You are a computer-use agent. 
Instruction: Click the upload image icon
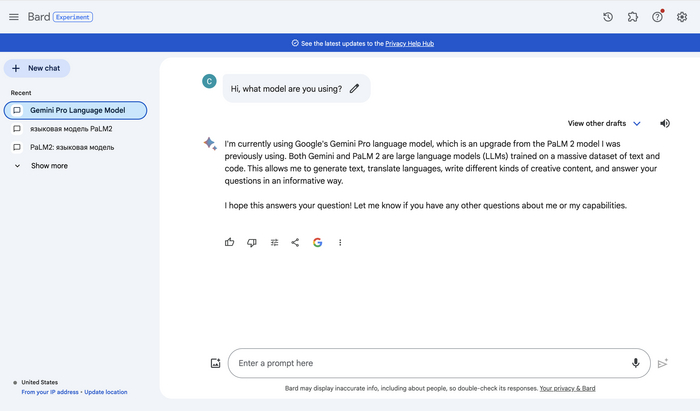click(x=215, y=363)
